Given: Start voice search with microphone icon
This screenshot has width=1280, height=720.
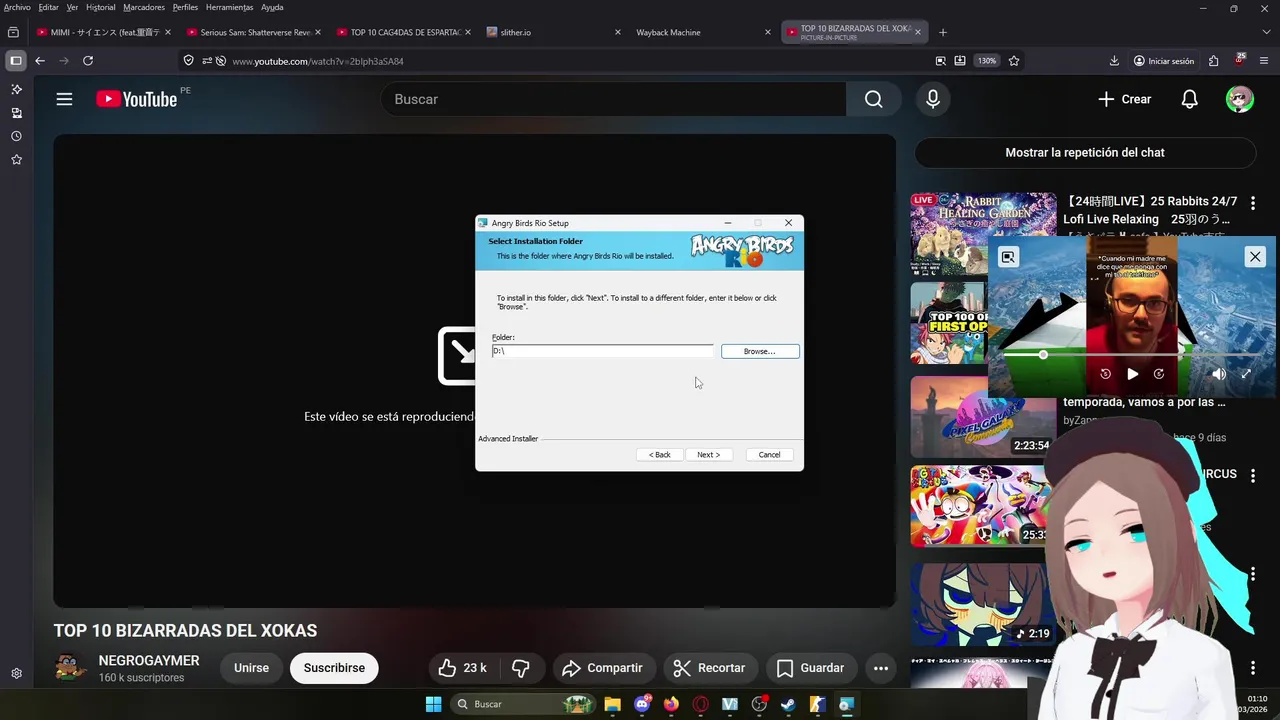Looking at the screenshot, I should click(933, 99).
